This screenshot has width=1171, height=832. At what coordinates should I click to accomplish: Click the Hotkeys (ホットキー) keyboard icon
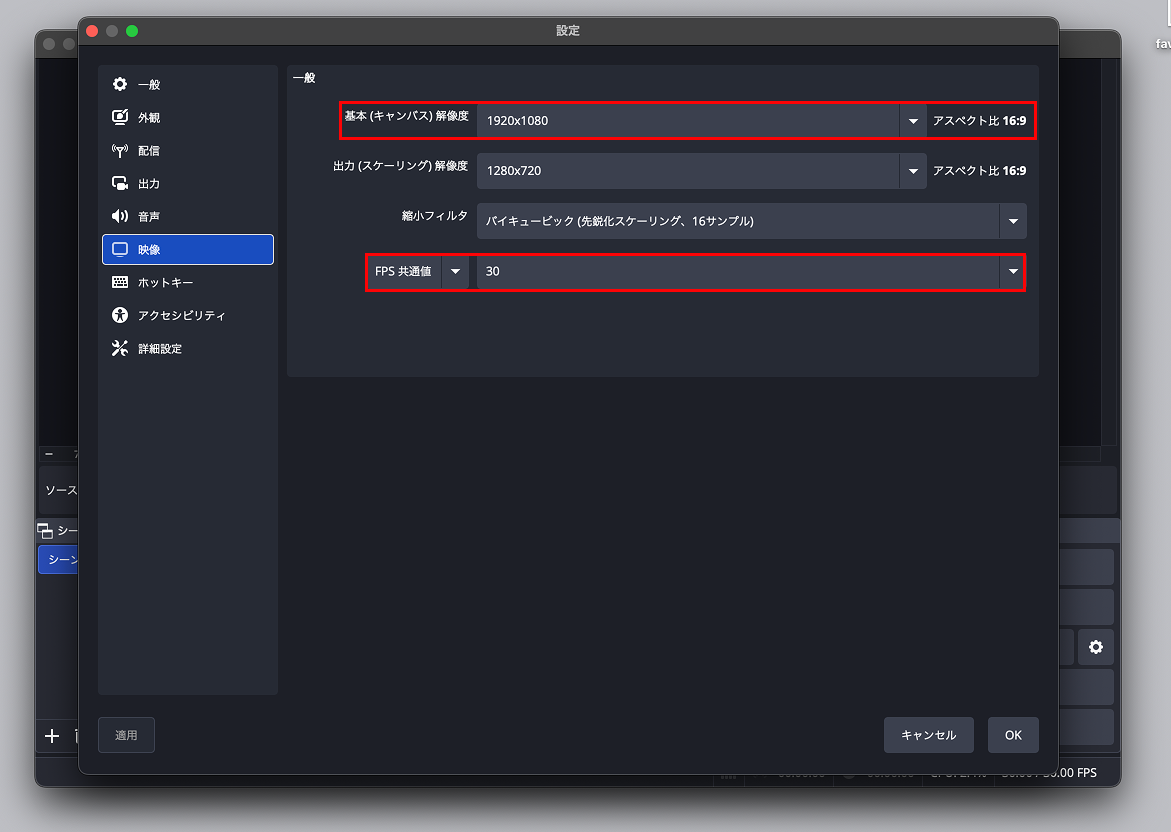point(120,283)
